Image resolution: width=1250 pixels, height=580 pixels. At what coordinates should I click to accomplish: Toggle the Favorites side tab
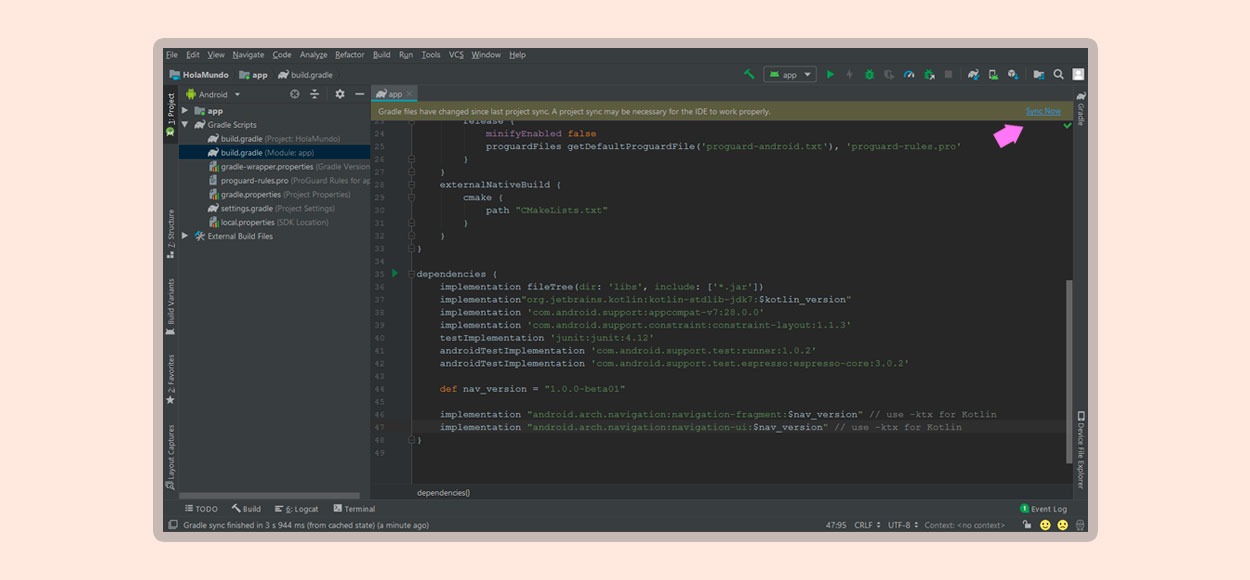(171, 379)
